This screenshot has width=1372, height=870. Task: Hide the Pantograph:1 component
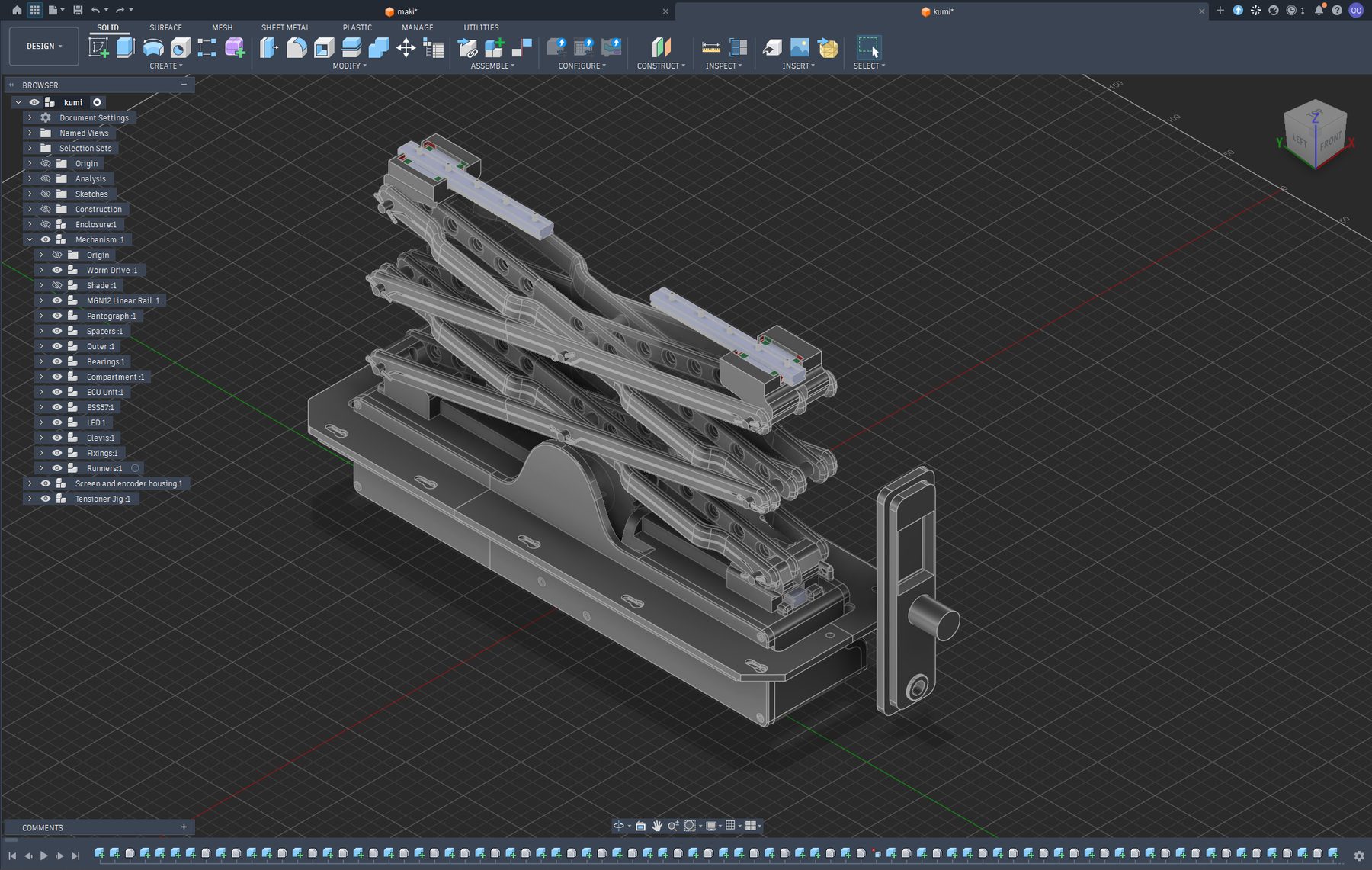pyautogui.click(x=56, y=316)
